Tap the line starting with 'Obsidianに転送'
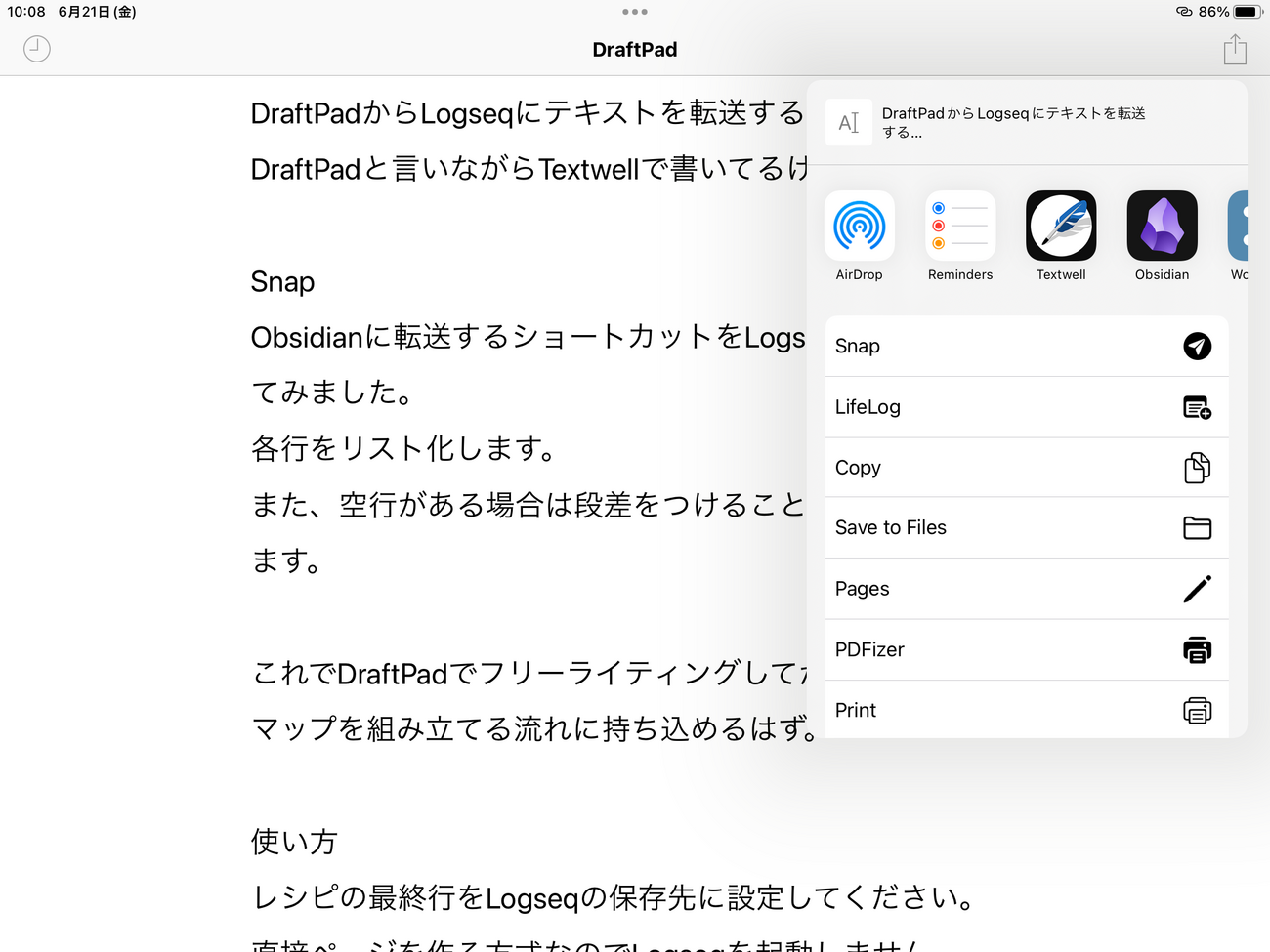 [529, 337]
